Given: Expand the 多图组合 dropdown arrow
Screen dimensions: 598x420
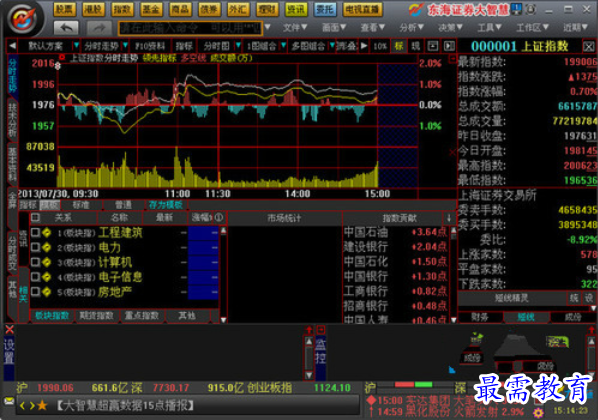Looking at the screenshot, I should click(x=332, y=46).
